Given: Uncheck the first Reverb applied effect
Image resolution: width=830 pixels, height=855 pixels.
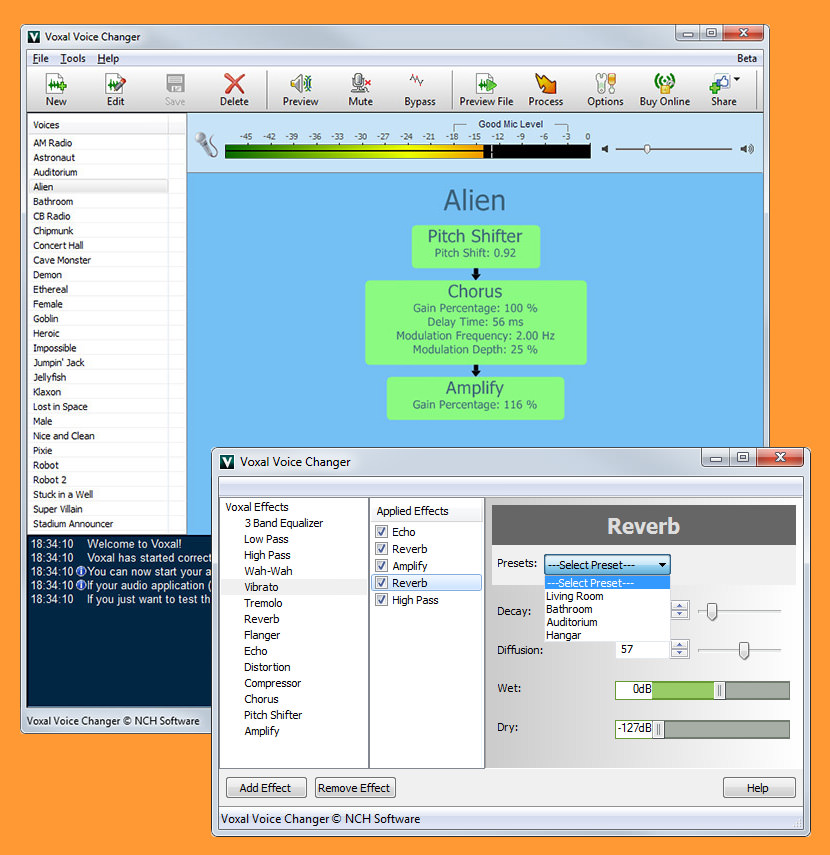Looking at the screenshot, I should click(x=382, y=549).
